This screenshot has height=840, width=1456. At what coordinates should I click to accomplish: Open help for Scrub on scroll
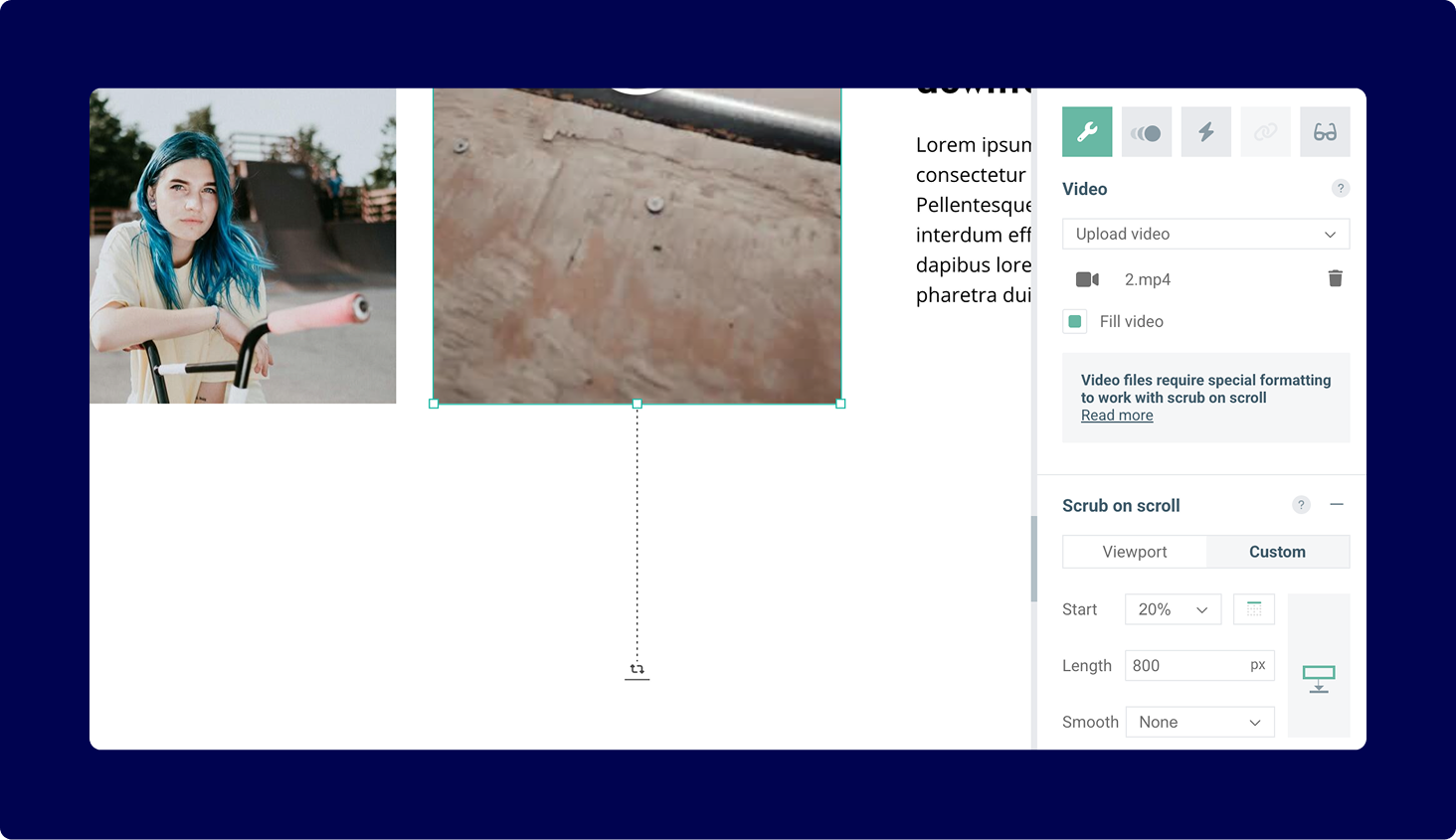1301,505
